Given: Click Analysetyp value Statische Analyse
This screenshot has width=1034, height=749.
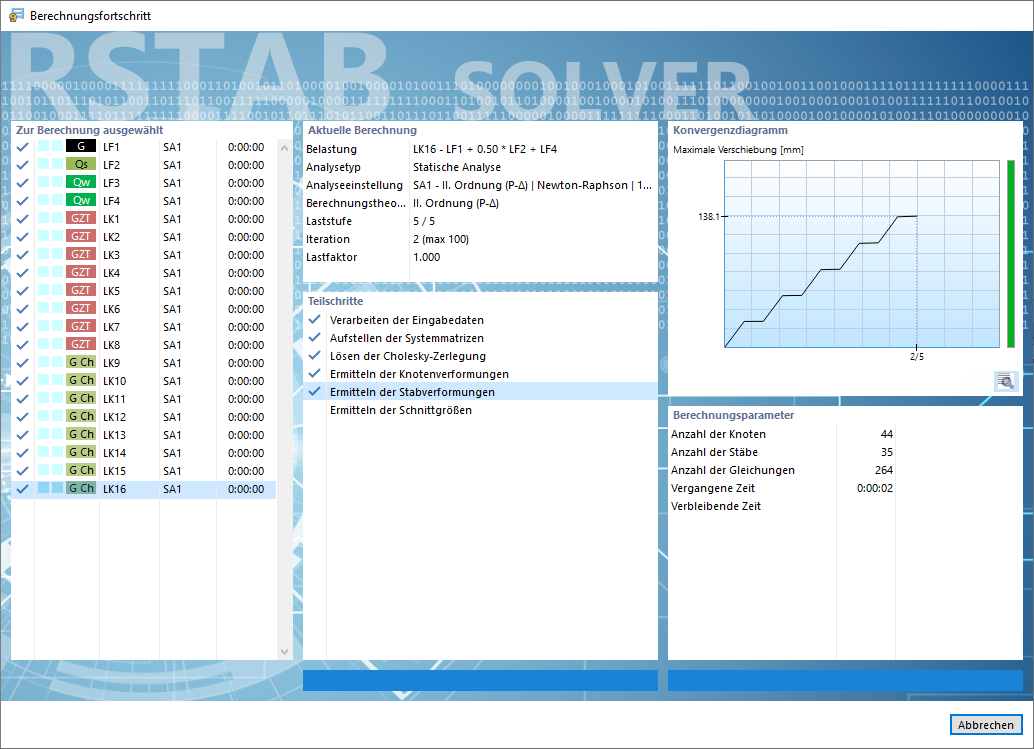Looking at the screenshot, I should [457, 167].
